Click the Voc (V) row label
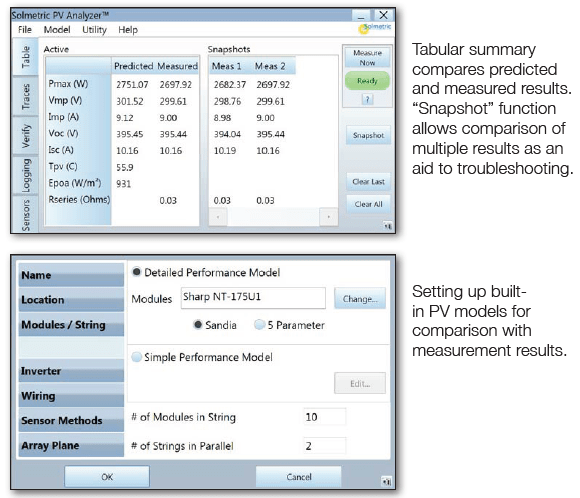 63,133
